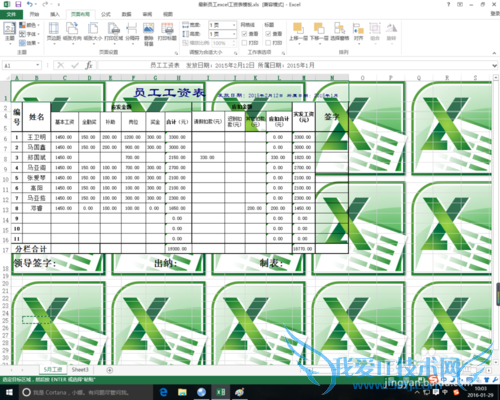Click the Save icon in quick access toolbar

pyautogui.click(x=18, y=4)
